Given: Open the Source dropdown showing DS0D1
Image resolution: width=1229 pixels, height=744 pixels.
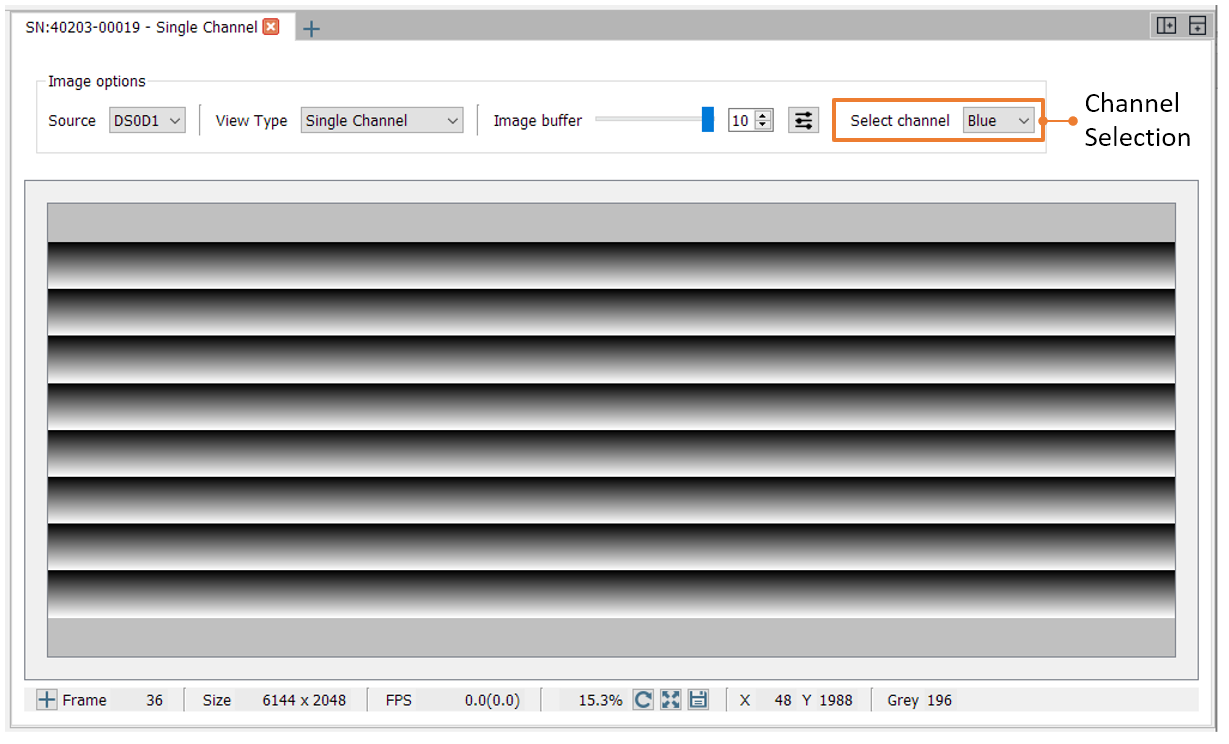Looking at the screenshot, I should pyautogui.click(x=147, y=120).
